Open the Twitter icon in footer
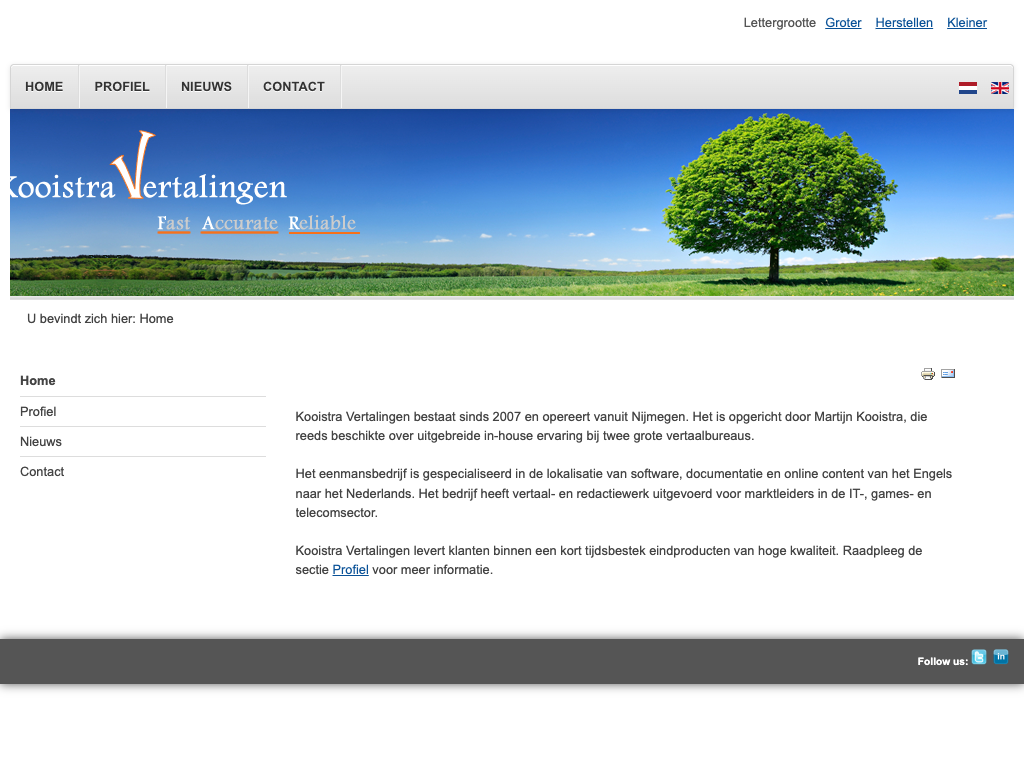Viewport: 1024px width, 768px height. point(979,657)
